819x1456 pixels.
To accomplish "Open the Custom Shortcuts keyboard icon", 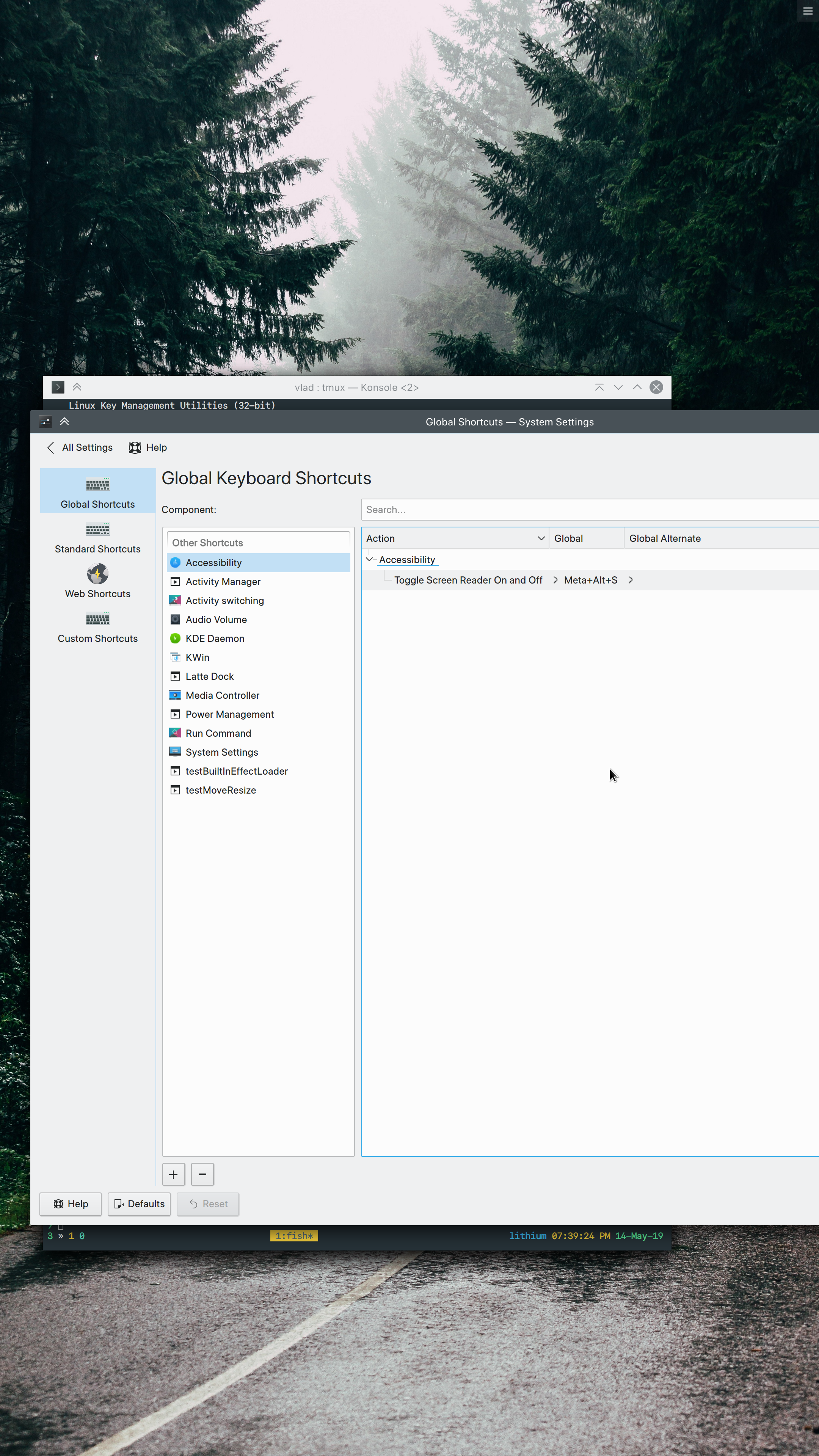I will point(97,619).
